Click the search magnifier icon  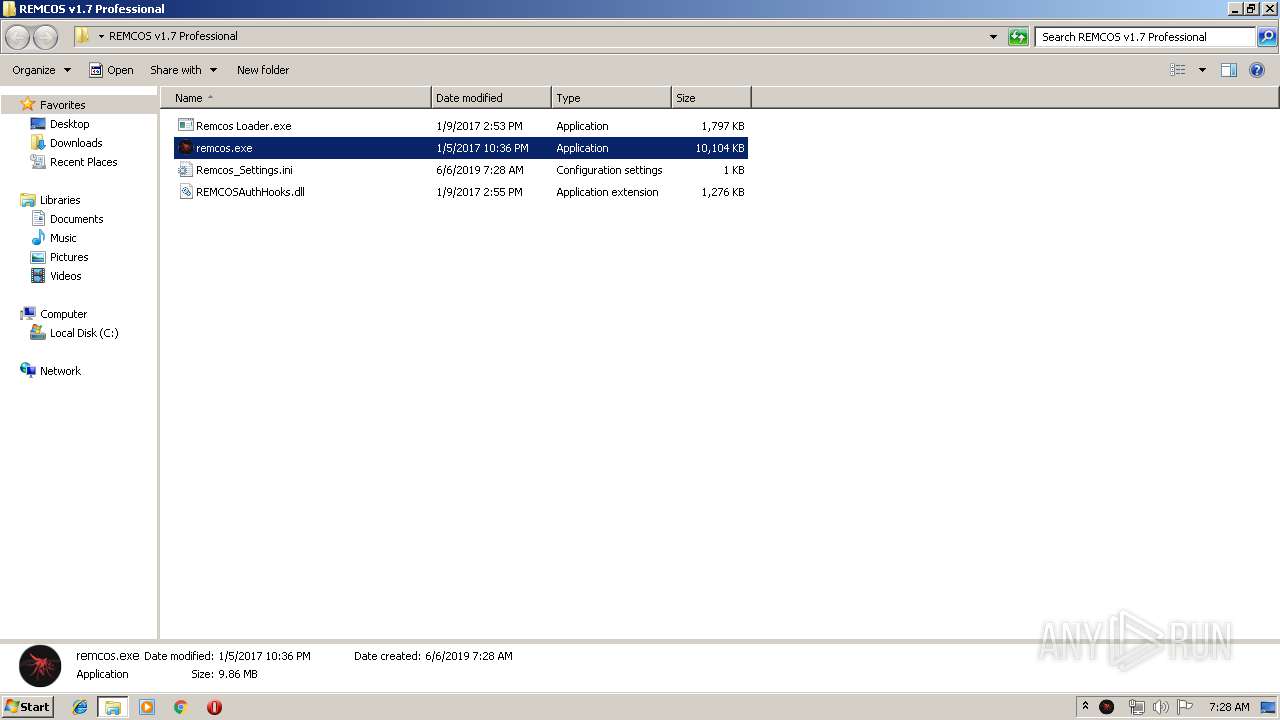coord(1267,37)
